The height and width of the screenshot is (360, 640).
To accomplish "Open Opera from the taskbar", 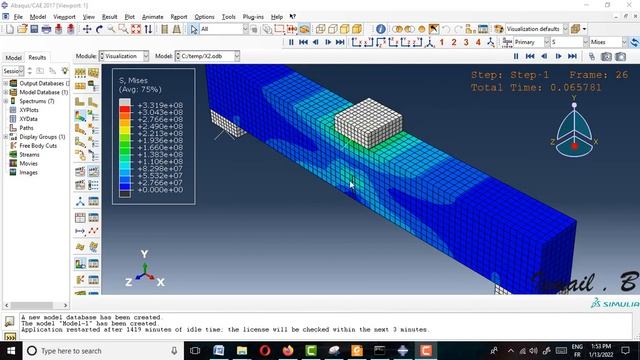I will [x=264, y=351].
